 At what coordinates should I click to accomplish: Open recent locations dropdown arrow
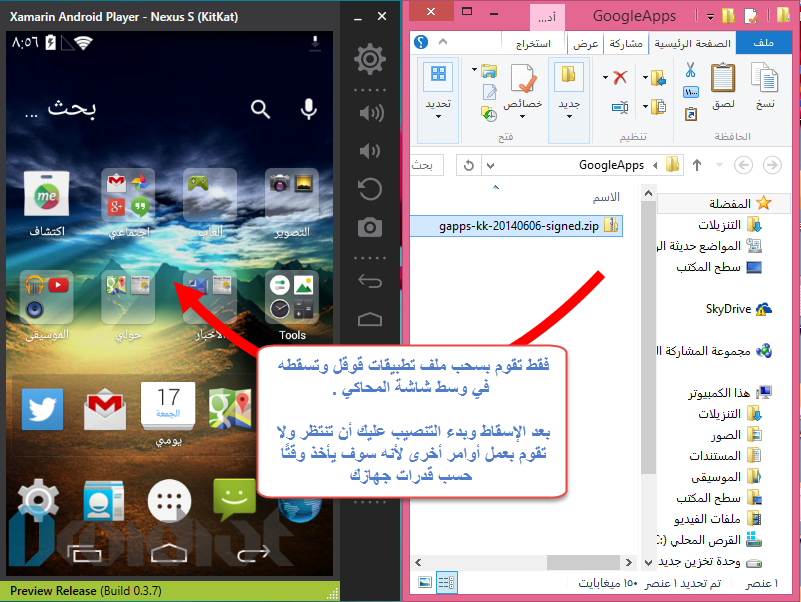(719, 165)
